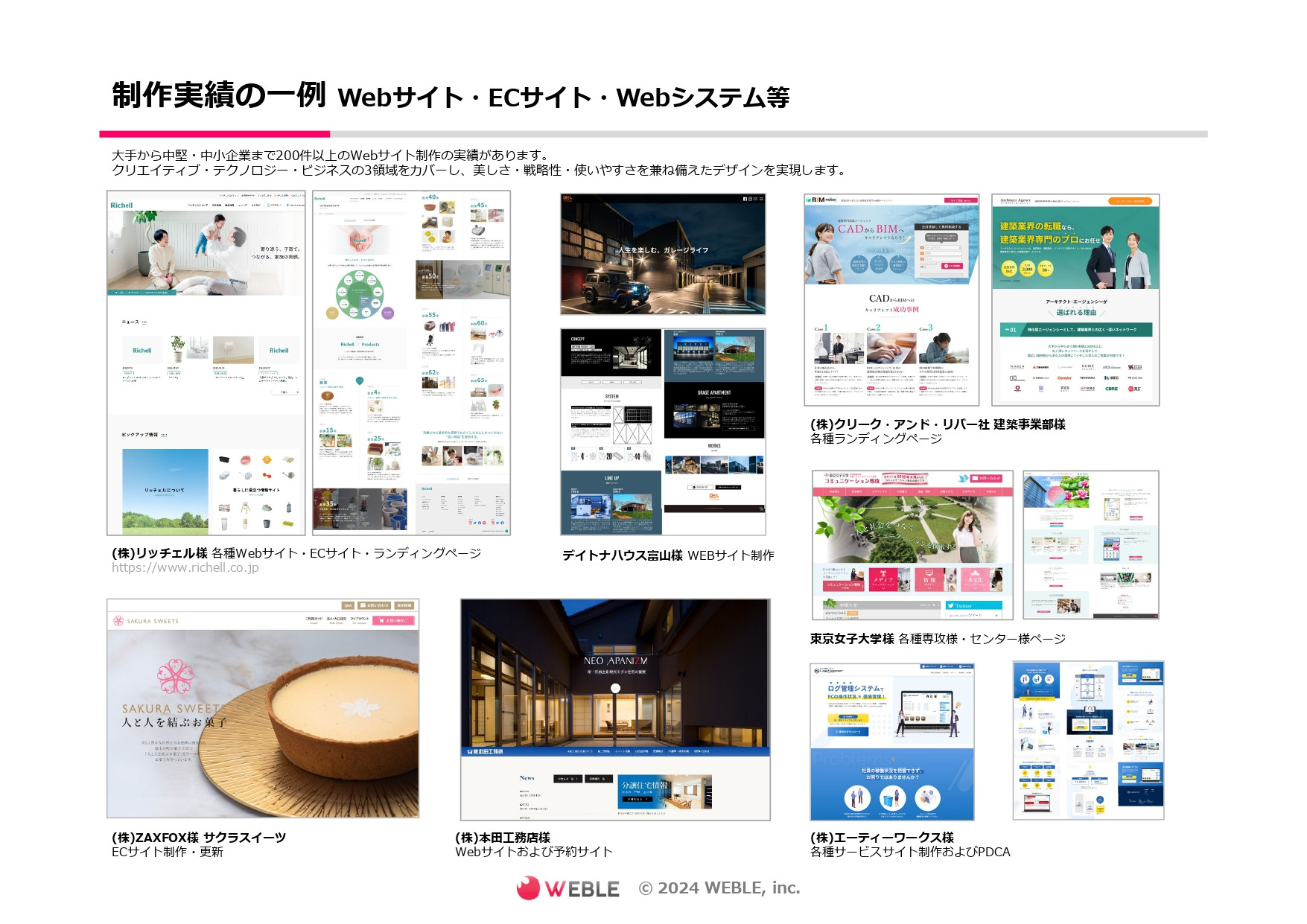Click the envelope icon on Daytona House header
This screenshot has height=924, width=1307.
[x=755, y=199]
